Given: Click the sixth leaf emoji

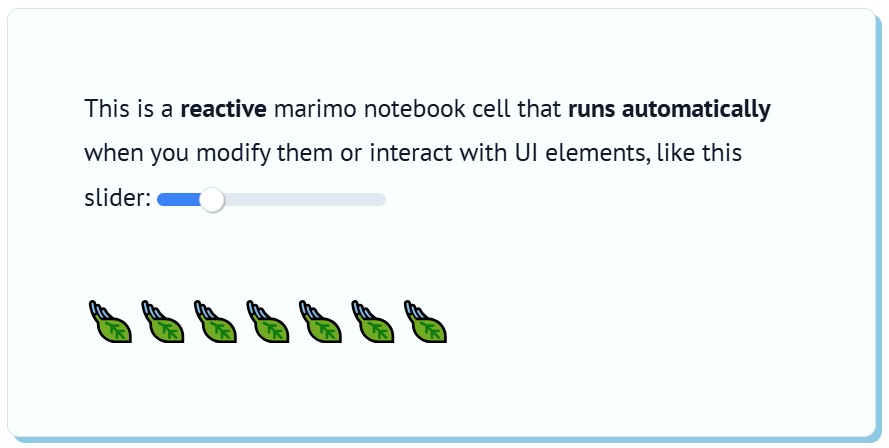Looking at the screenshot, I should [x=372, y=322].
